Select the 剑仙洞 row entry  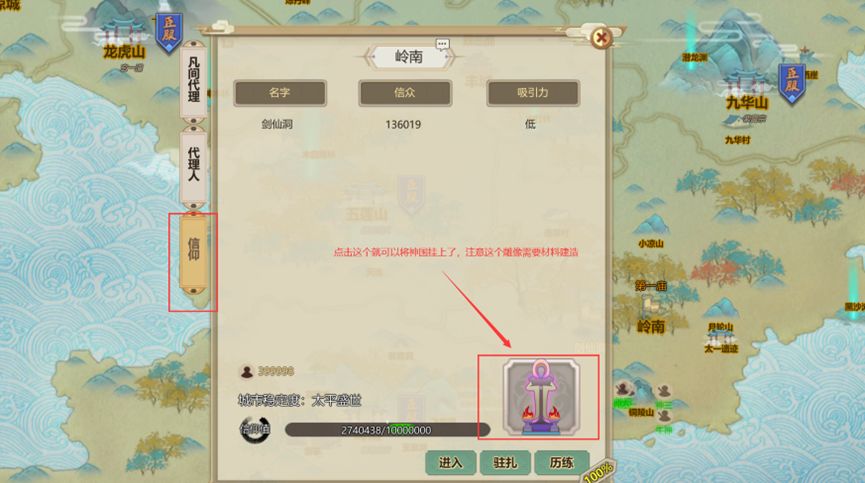pos(405,124)
